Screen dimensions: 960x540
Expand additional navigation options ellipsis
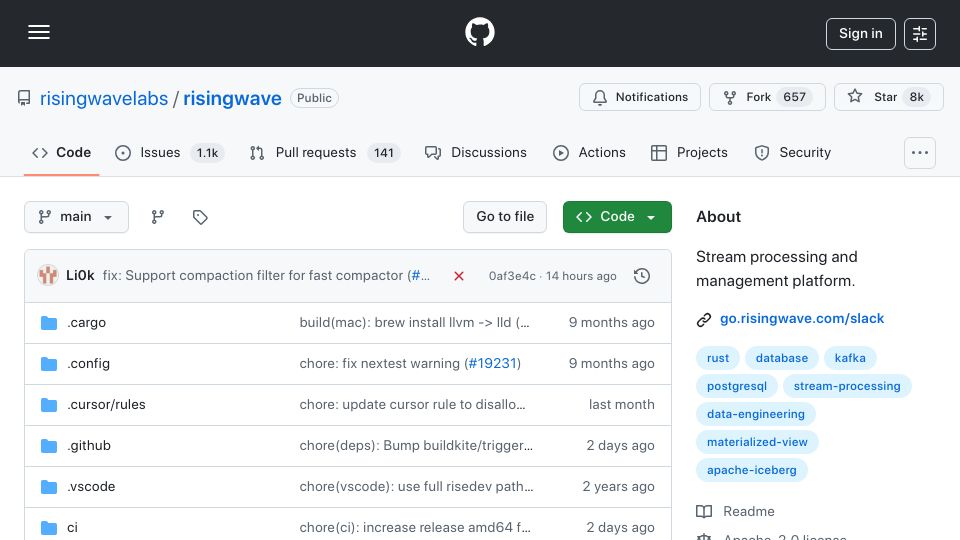tap(920, 153)
